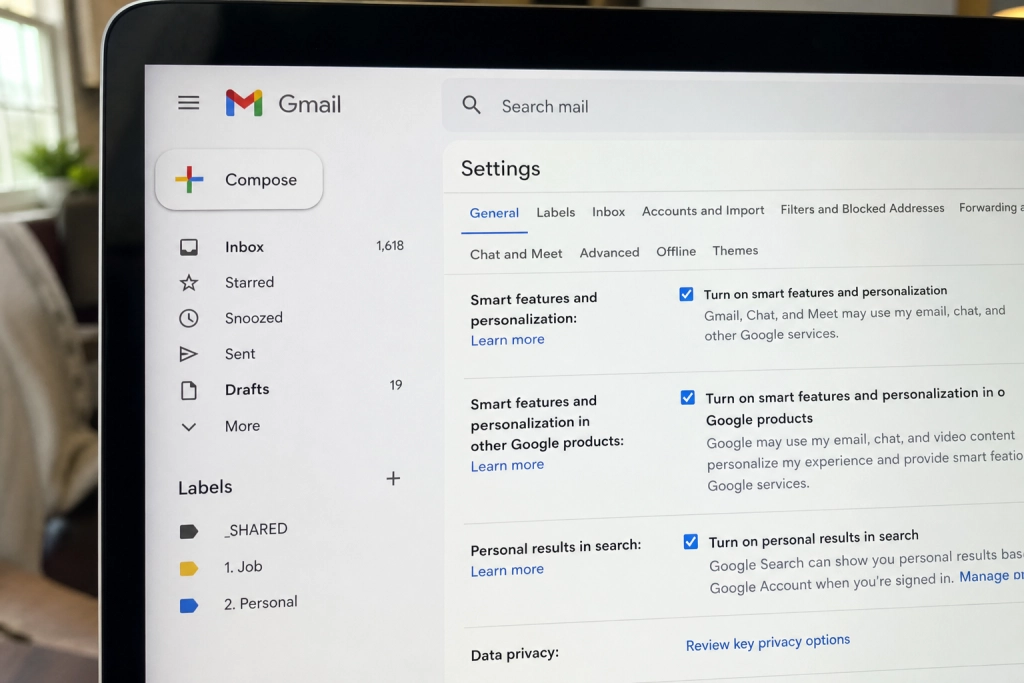This screenshot has height=683, width=1024.
Task: Click the Drafts page icon
Action: (189, 390)
